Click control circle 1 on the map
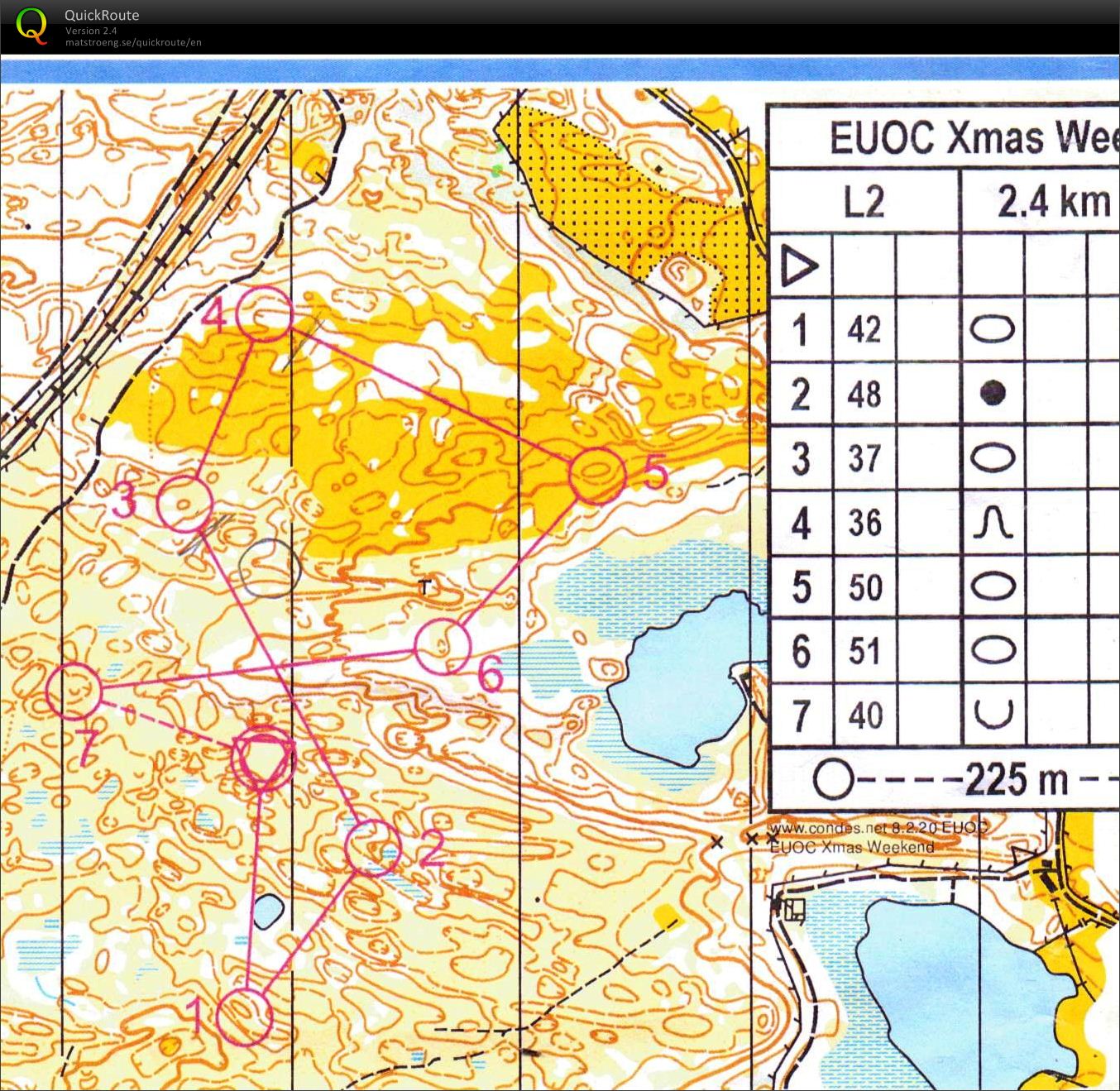Screen dimensions: 1120x1091 pyautogui.click(x=245, y=1017)
